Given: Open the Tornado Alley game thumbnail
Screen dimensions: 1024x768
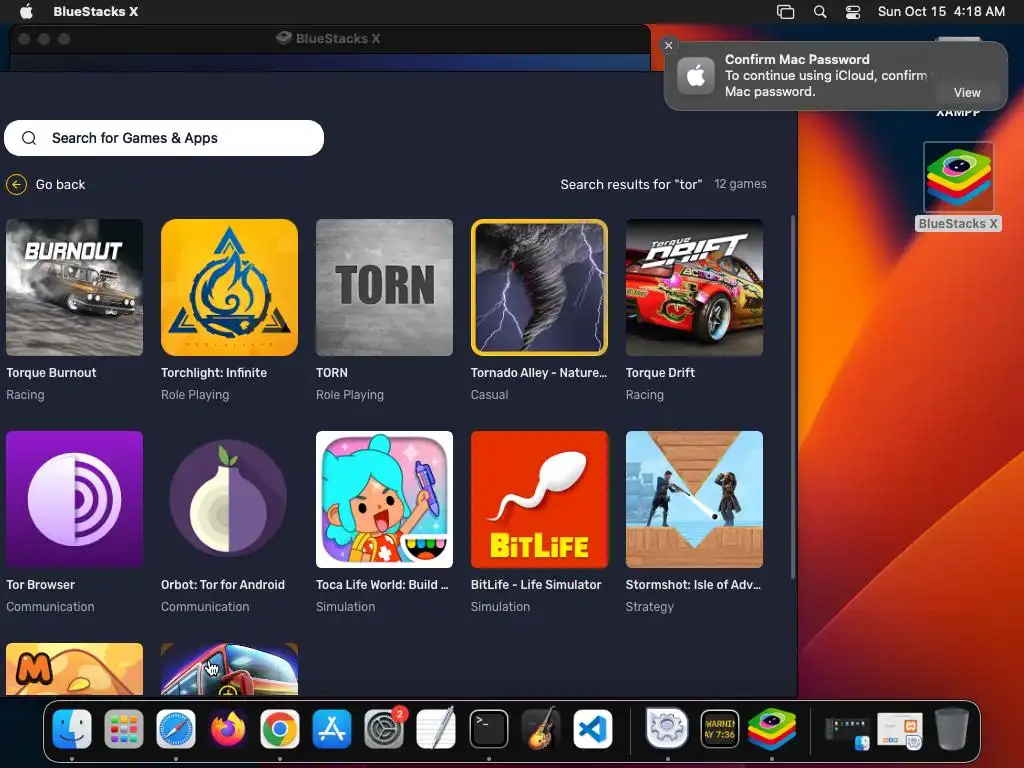Looking at the screenshot, I should (x=539, y=287).
